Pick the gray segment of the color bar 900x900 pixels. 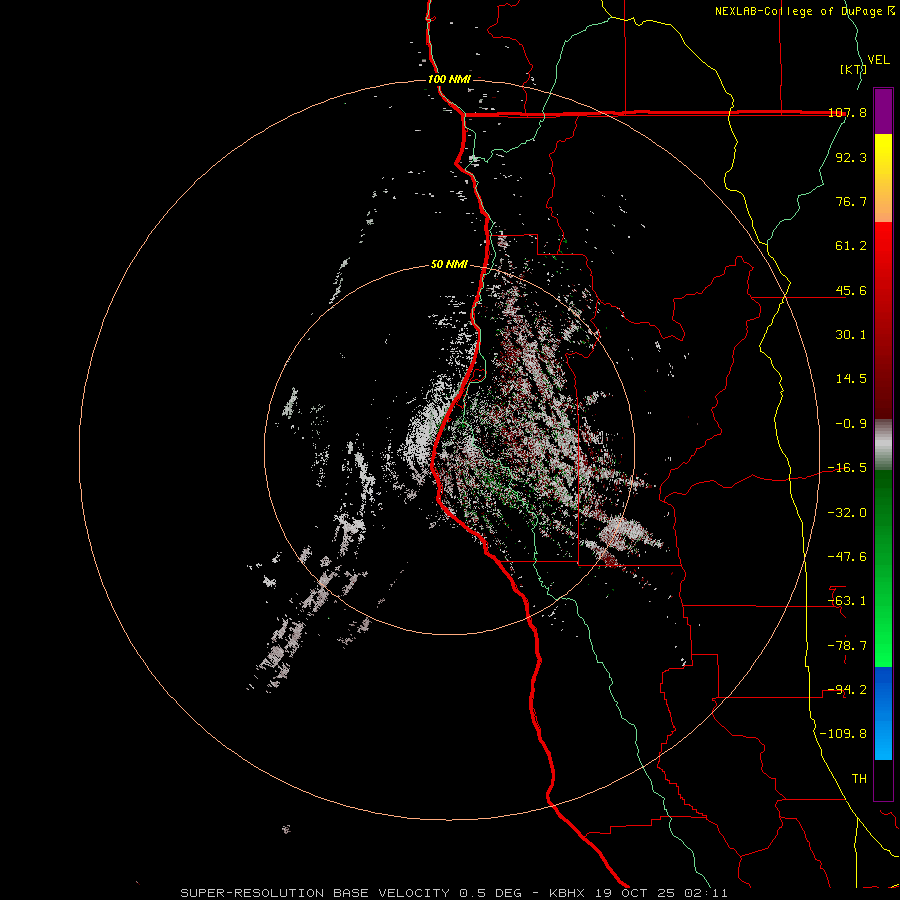(x=883, y=444)
